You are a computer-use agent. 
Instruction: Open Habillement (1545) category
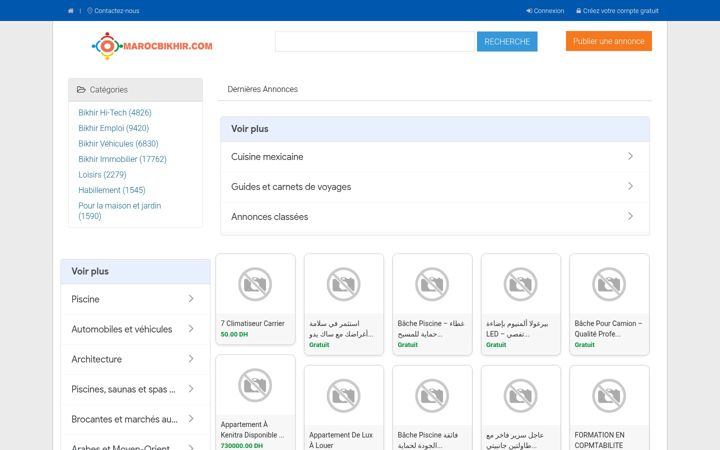[112, 190]
